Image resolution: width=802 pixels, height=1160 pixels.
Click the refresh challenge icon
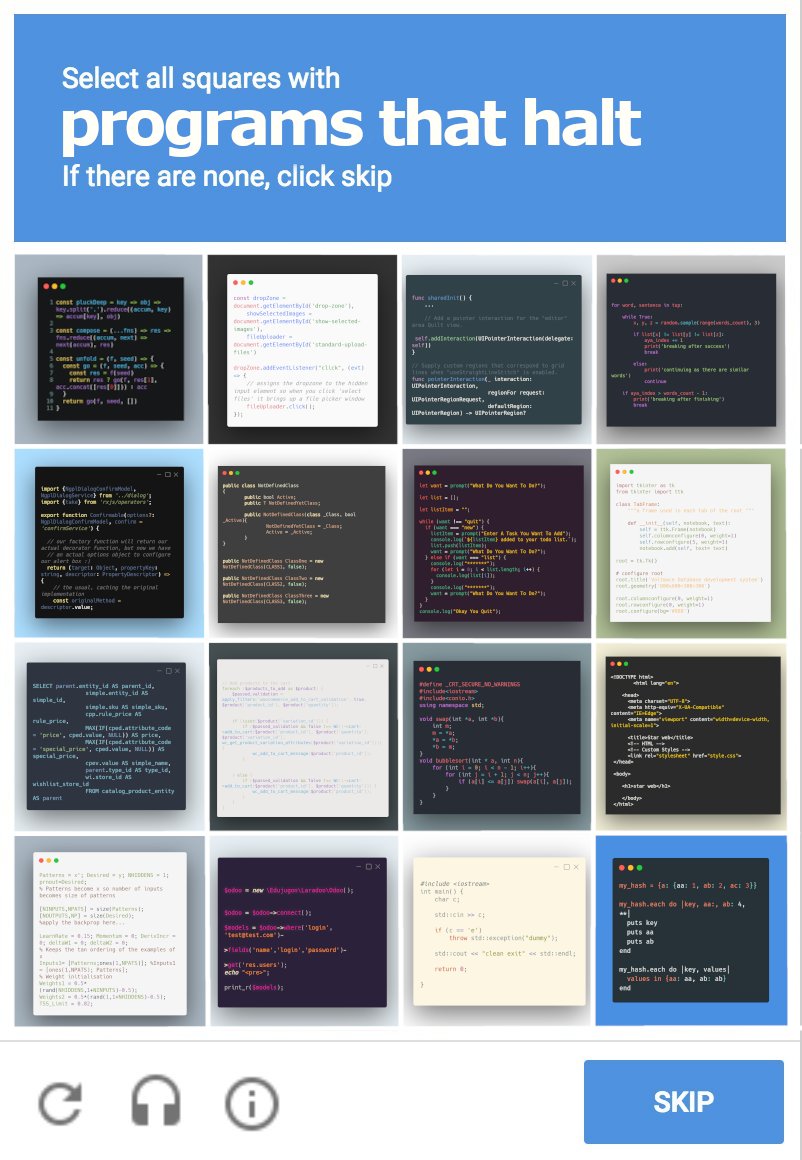(60, 1102)
